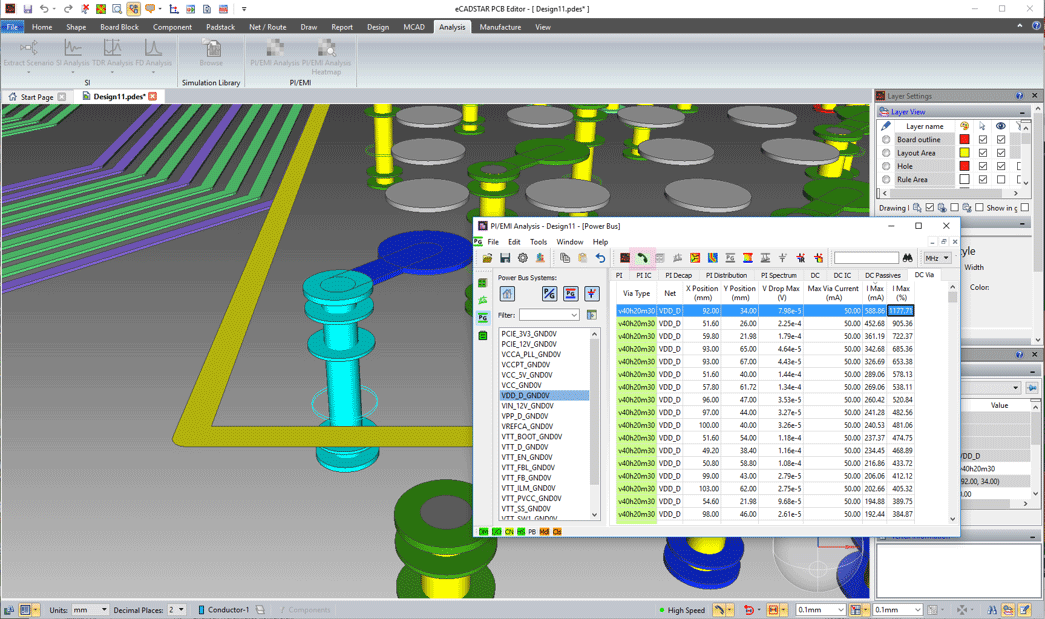
Task: Select PCIE_3V3_GND0V in power bus list
Action: [528, 334]
